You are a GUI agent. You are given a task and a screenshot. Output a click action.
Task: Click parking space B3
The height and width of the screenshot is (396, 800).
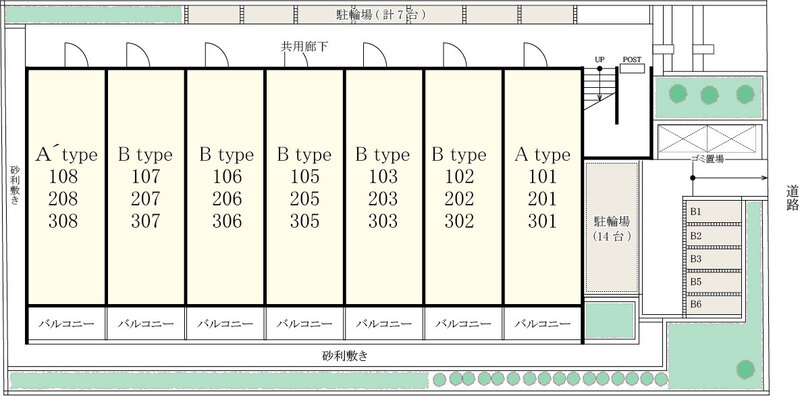[x=715, y=259]
